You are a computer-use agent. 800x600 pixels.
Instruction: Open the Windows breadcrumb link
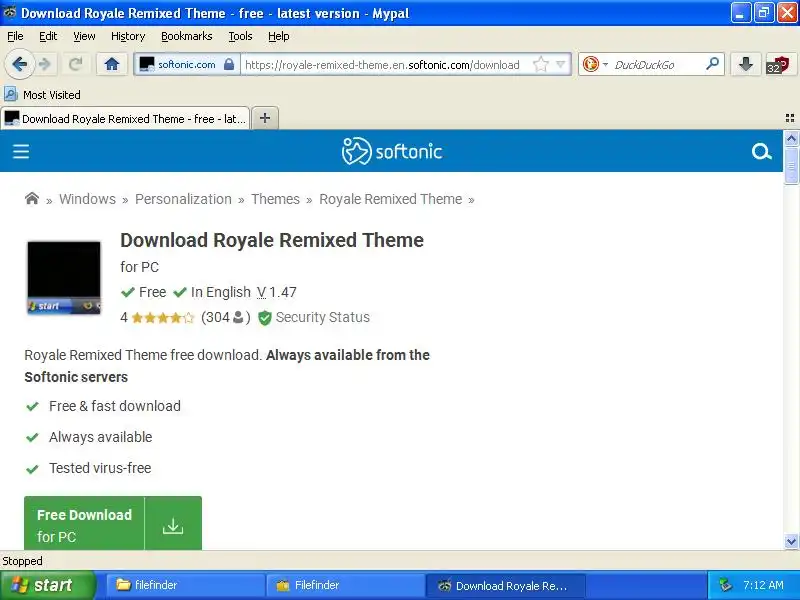point(87,199)
